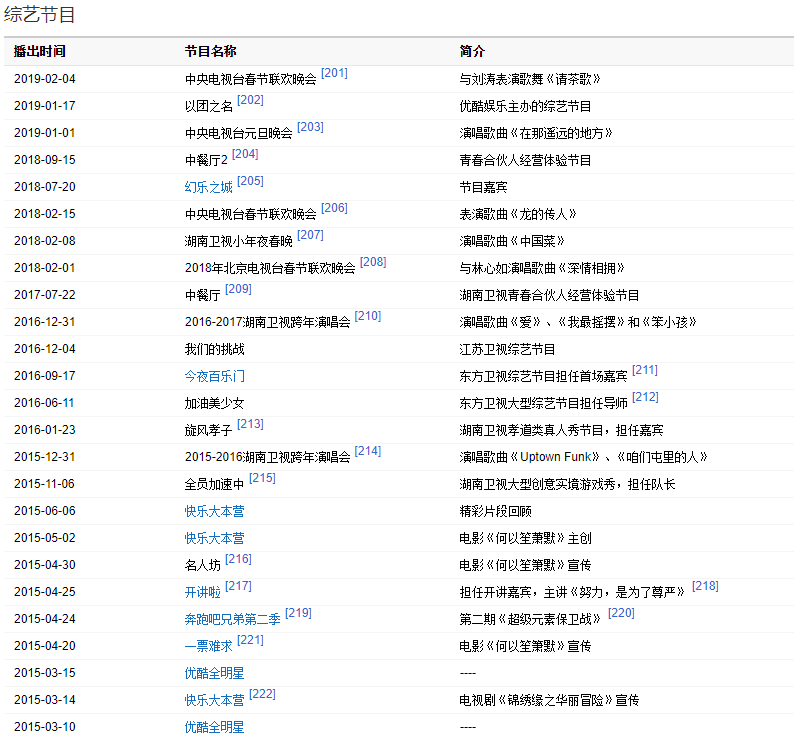View citation [208] for 北京电视台春节联欢晚会
Image resolution: width=800 pixels, height=735 pixels.
click(x=372, y=262)
